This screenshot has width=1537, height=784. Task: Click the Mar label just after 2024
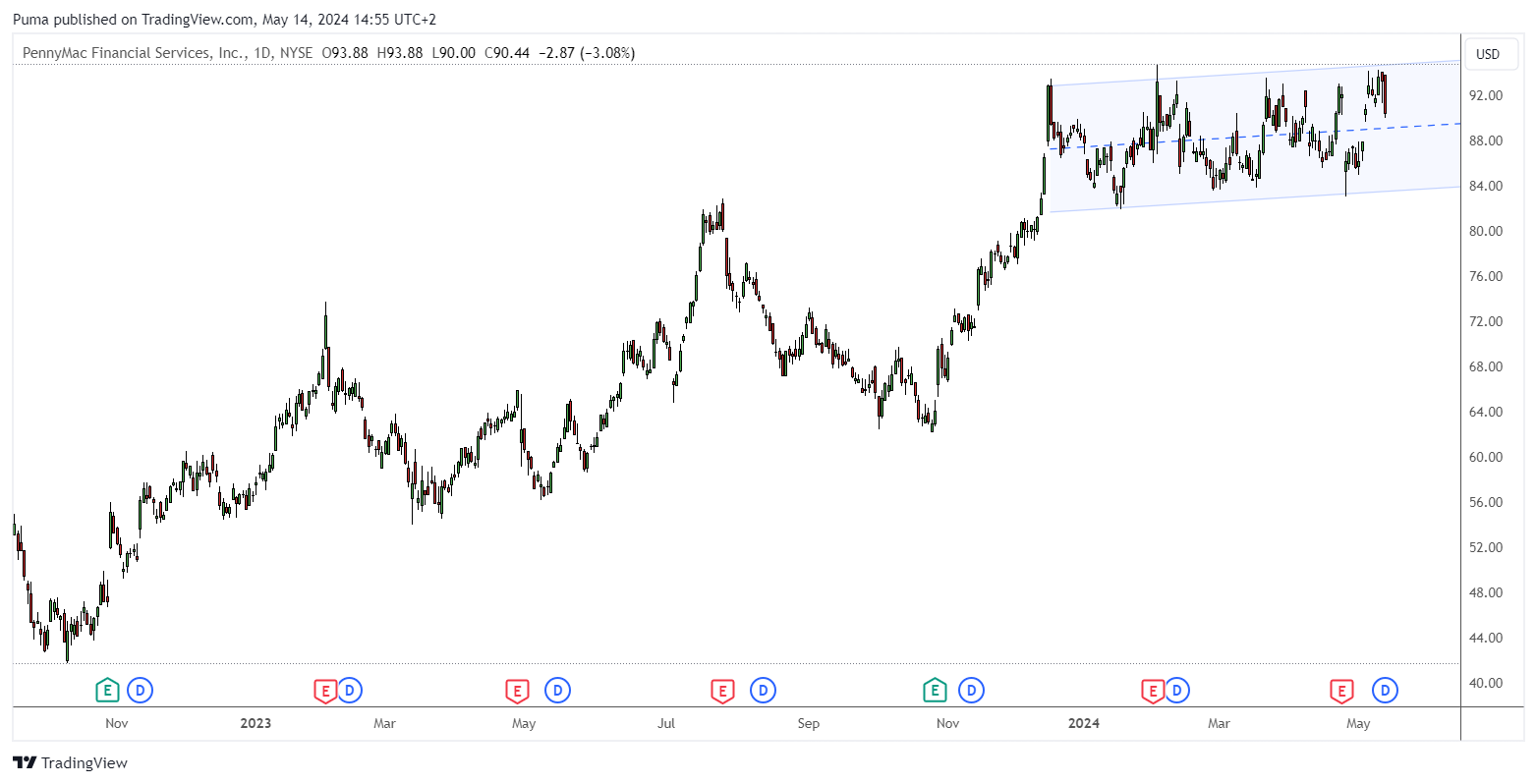pyautogui.click(x=1219, y=724)
